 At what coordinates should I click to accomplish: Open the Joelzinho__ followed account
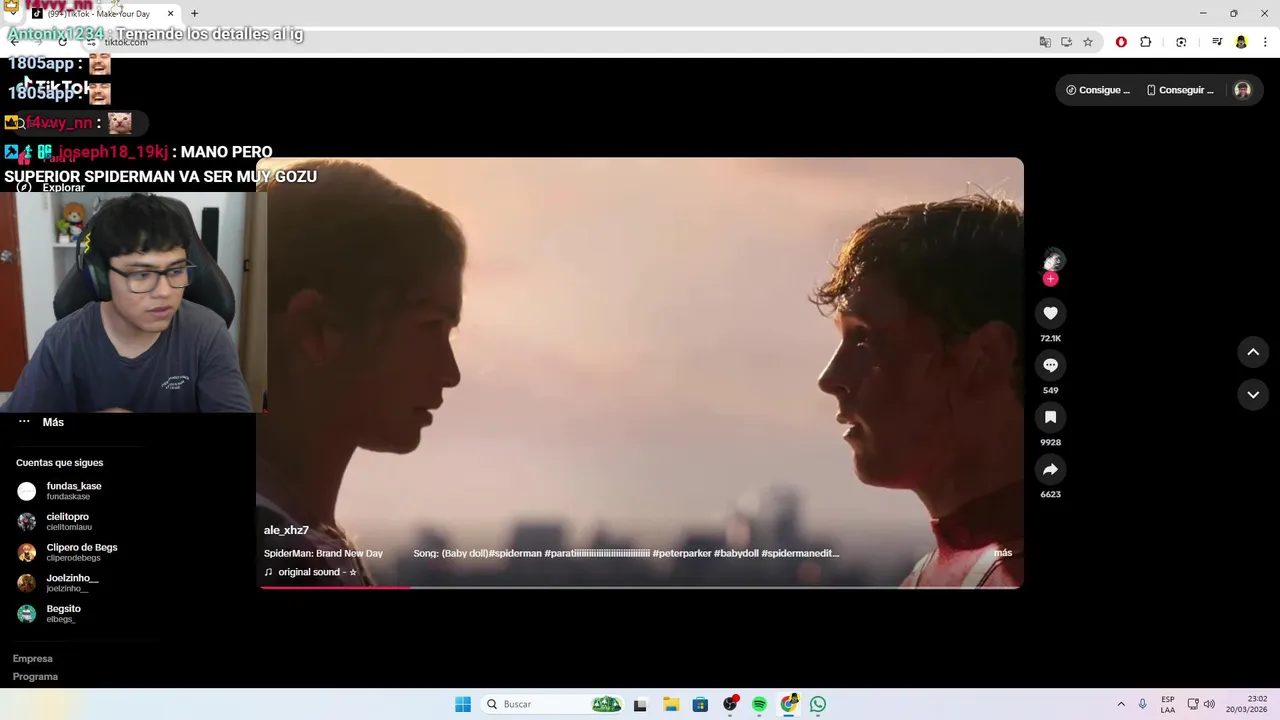(70, 583)
